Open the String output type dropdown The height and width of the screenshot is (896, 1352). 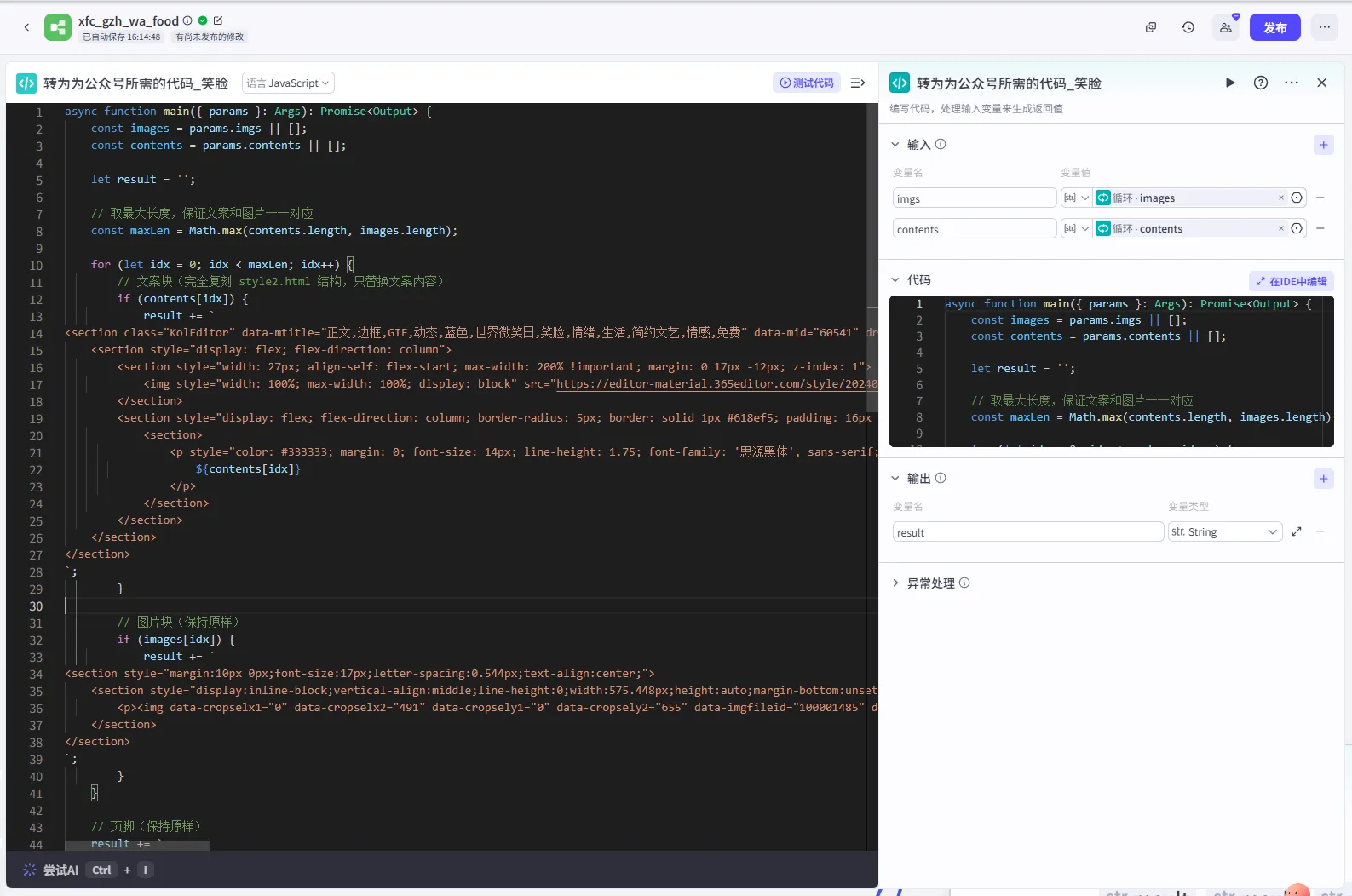point(1224,531)
